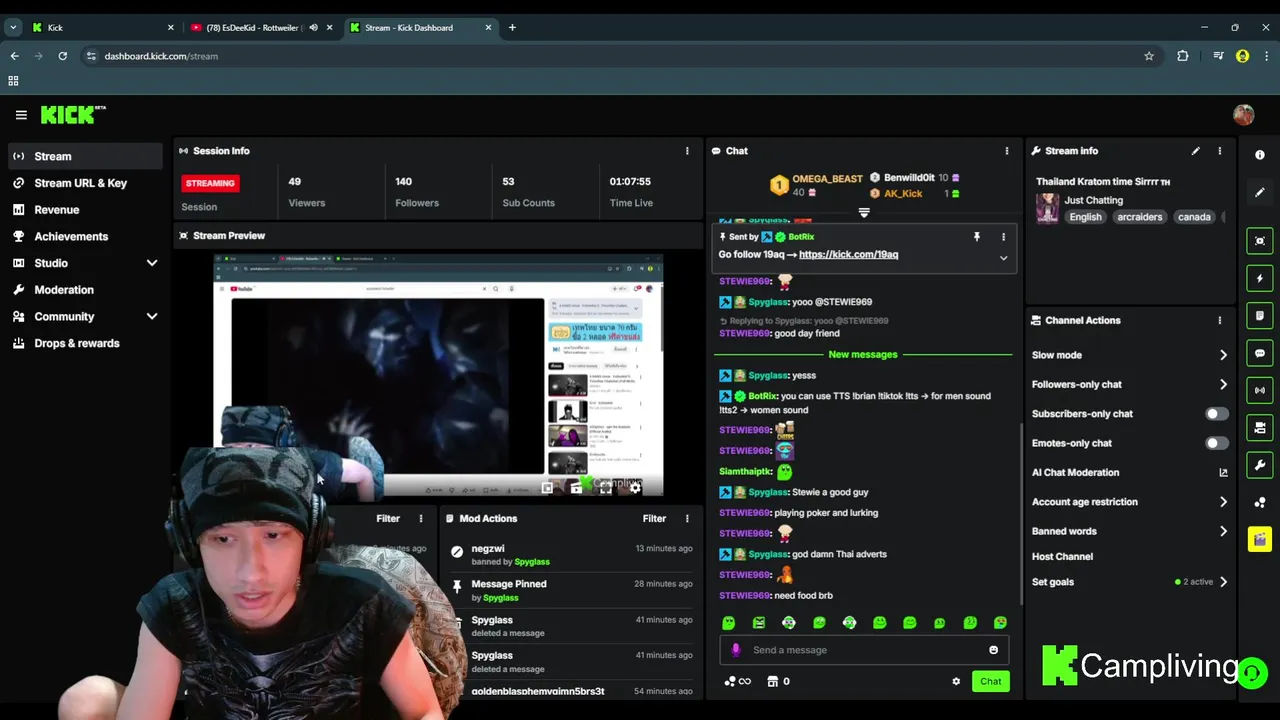Click the three-dots cluster icon in the right sidebar
Screen dimensions: 1280x720
tap(1260, 503)
